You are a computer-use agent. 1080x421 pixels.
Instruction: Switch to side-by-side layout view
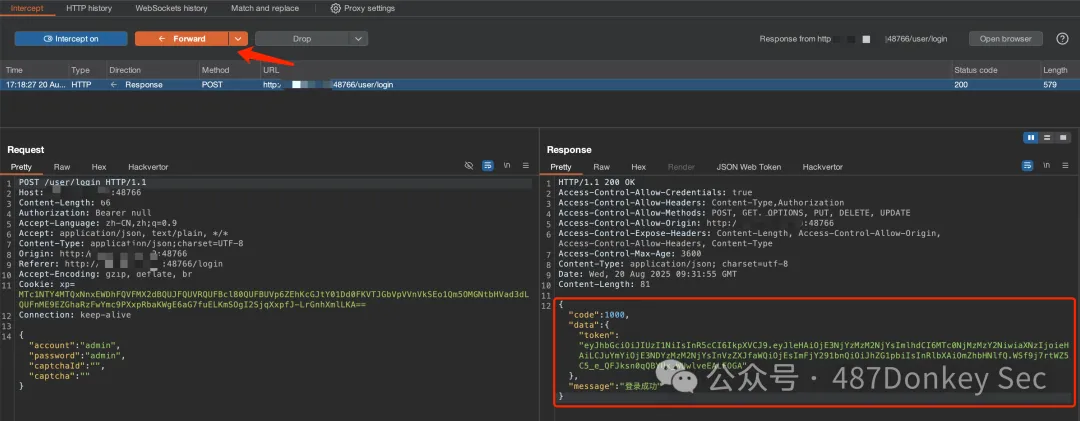(1031, 137)
